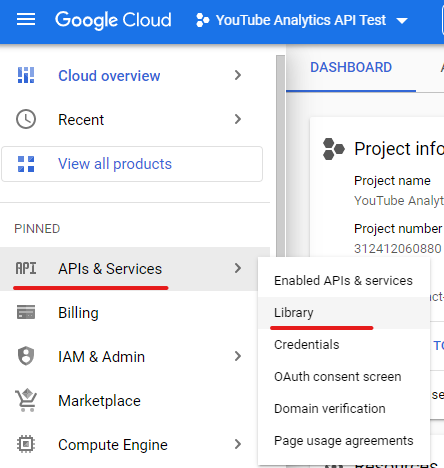Viewport: 444px width, 468px height.
Task: Switch to the DASHBOARD tab
Action: [x=351, y=68]
